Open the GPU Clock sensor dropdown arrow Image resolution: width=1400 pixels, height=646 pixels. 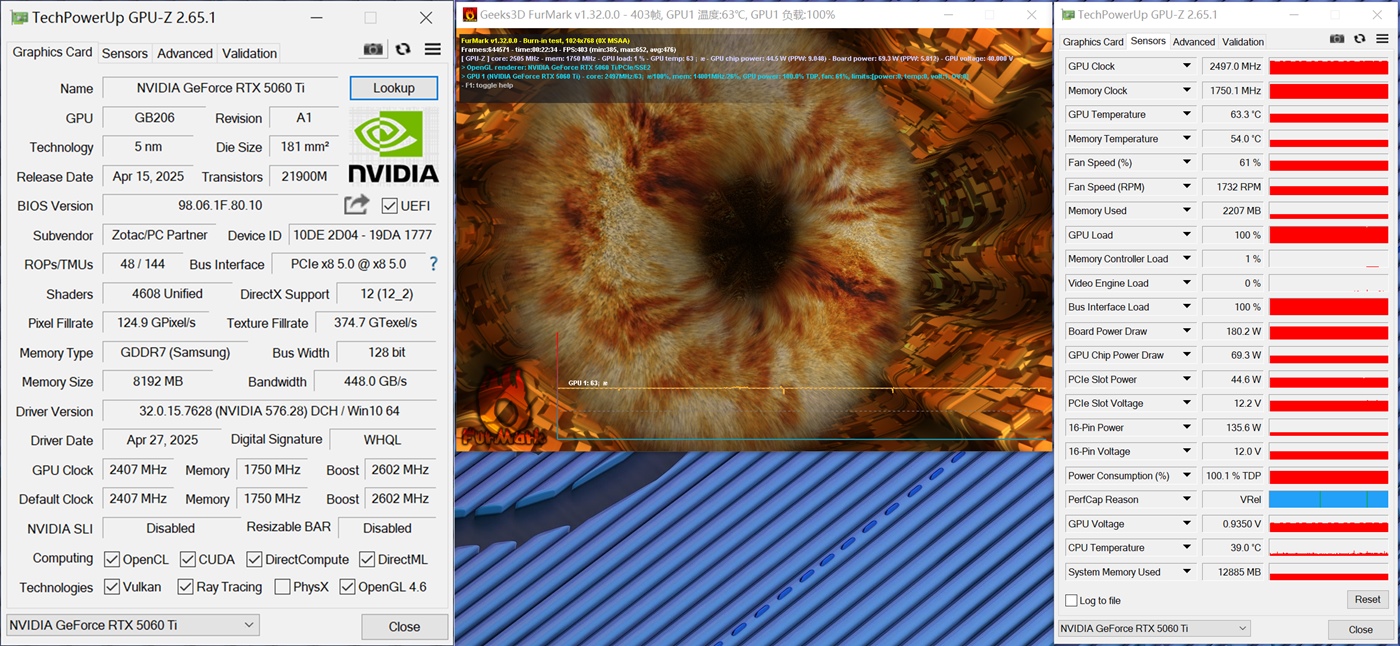point(1187,66)
